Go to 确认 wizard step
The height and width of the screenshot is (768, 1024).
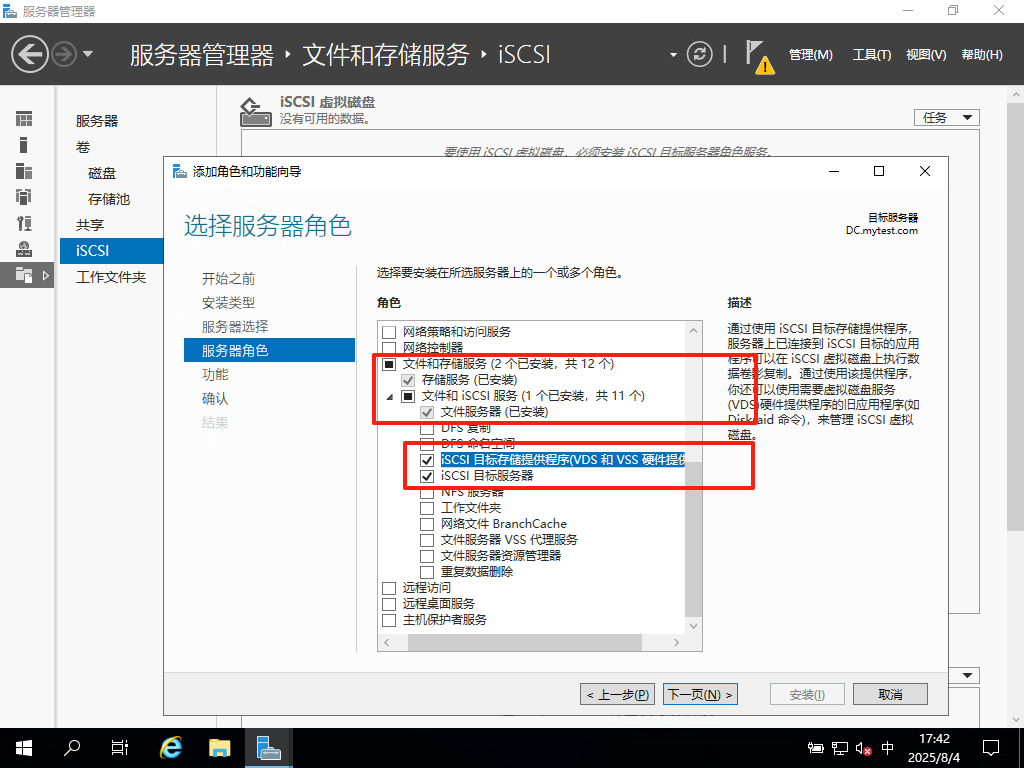pyautogui.click(x=215, y=399)
